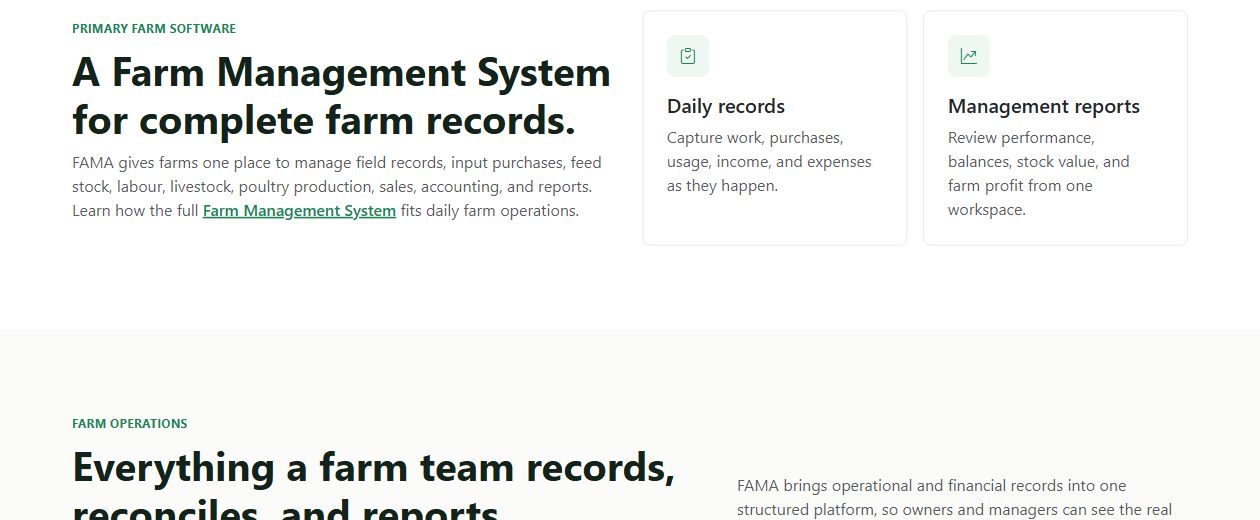Select the Daily records card heading

[x=726, y=106]
